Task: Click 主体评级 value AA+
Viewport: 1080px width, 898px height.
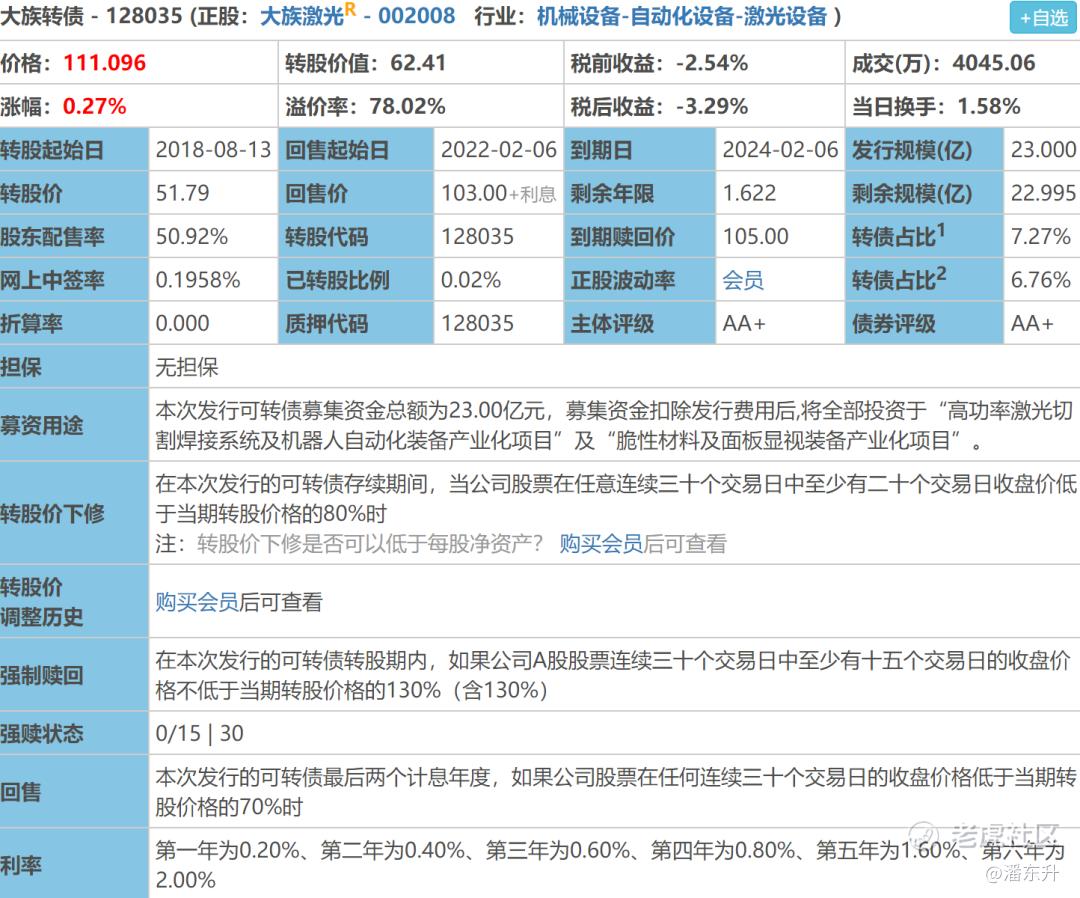Action: coord(744,323)
